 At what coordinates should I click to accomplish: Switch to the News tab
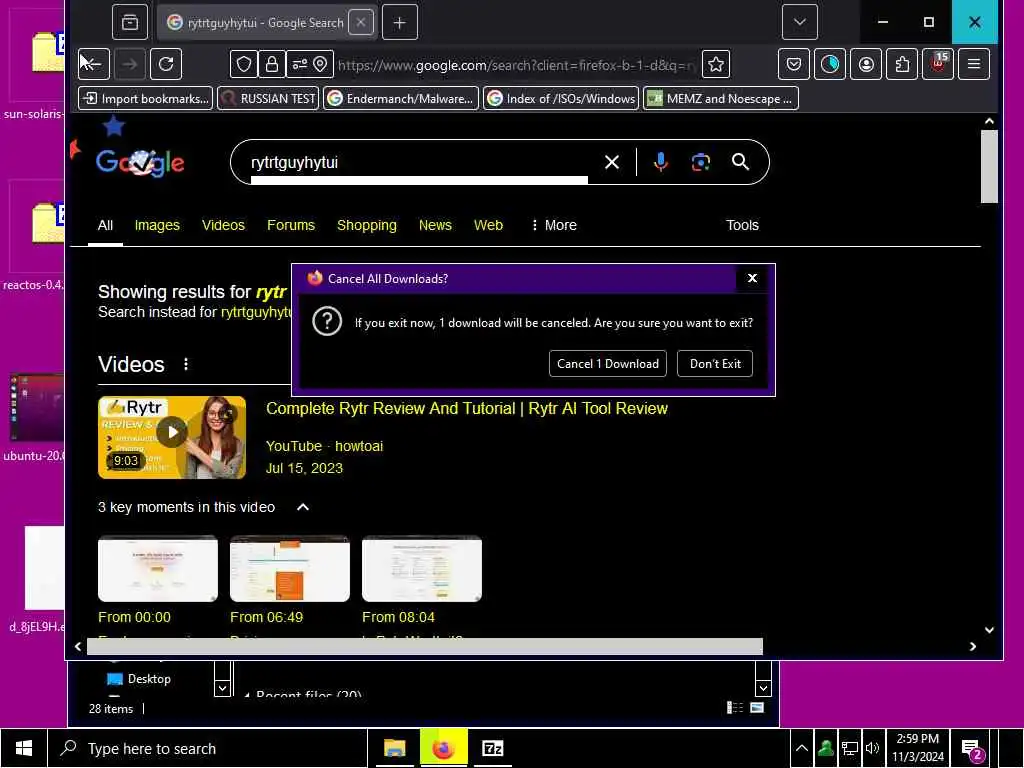pyautogui.click(x=435, y=225)
